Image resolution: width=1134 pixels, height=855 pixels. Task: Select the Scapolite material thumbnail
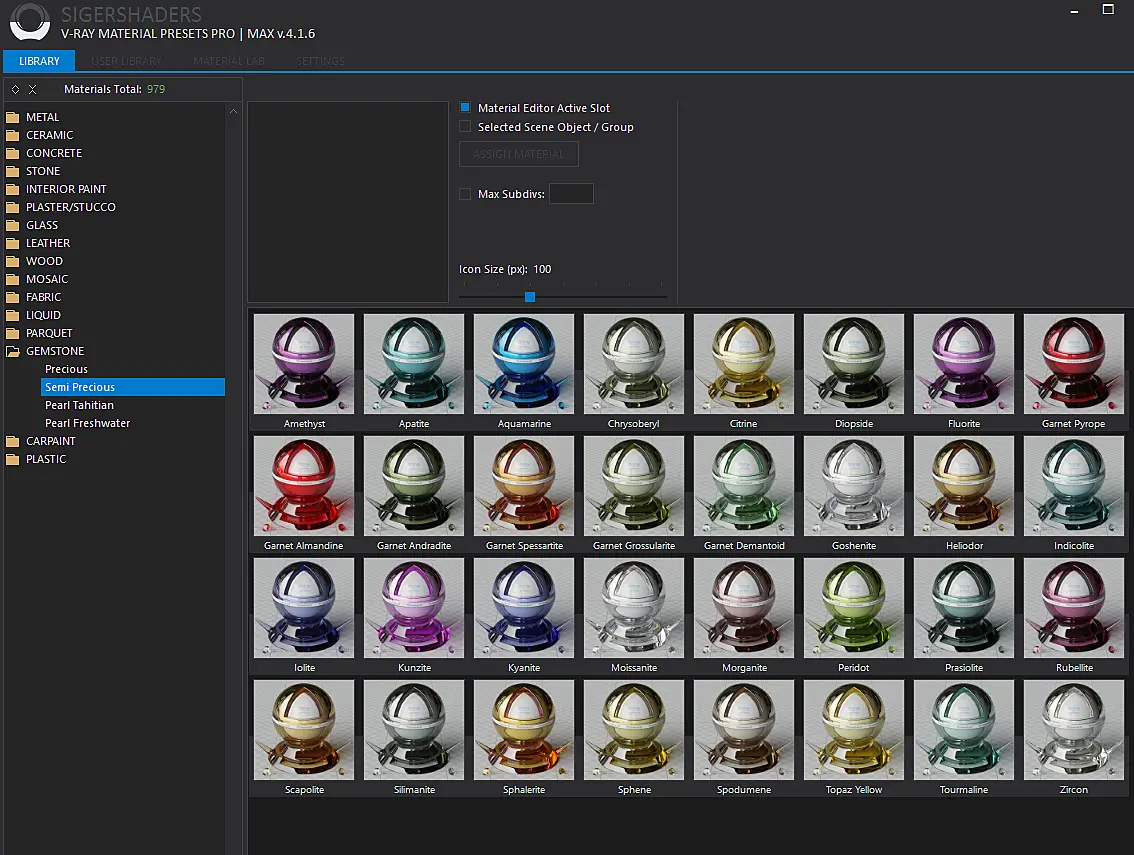(x=304, y=730)
